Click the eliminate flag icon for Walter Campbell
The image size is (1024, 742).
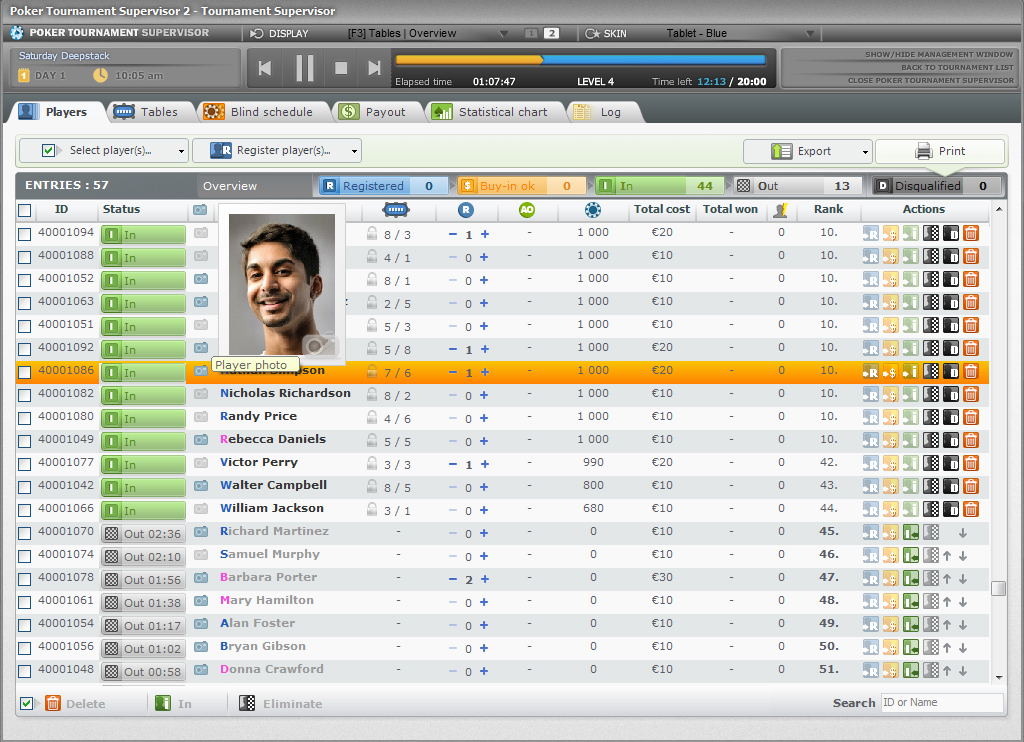[931, 487]
